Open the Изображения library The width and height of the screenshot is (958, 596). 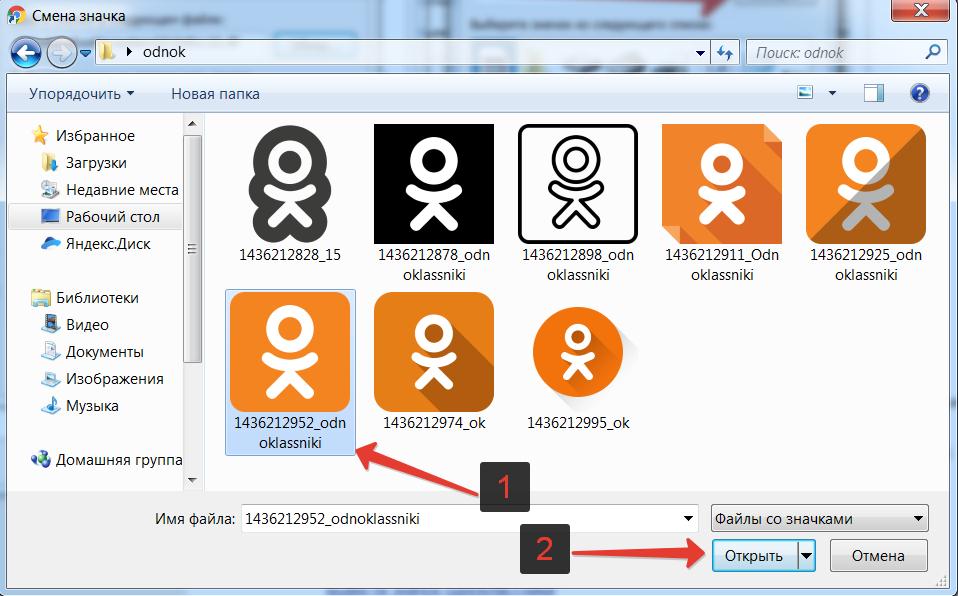[115, 378]
